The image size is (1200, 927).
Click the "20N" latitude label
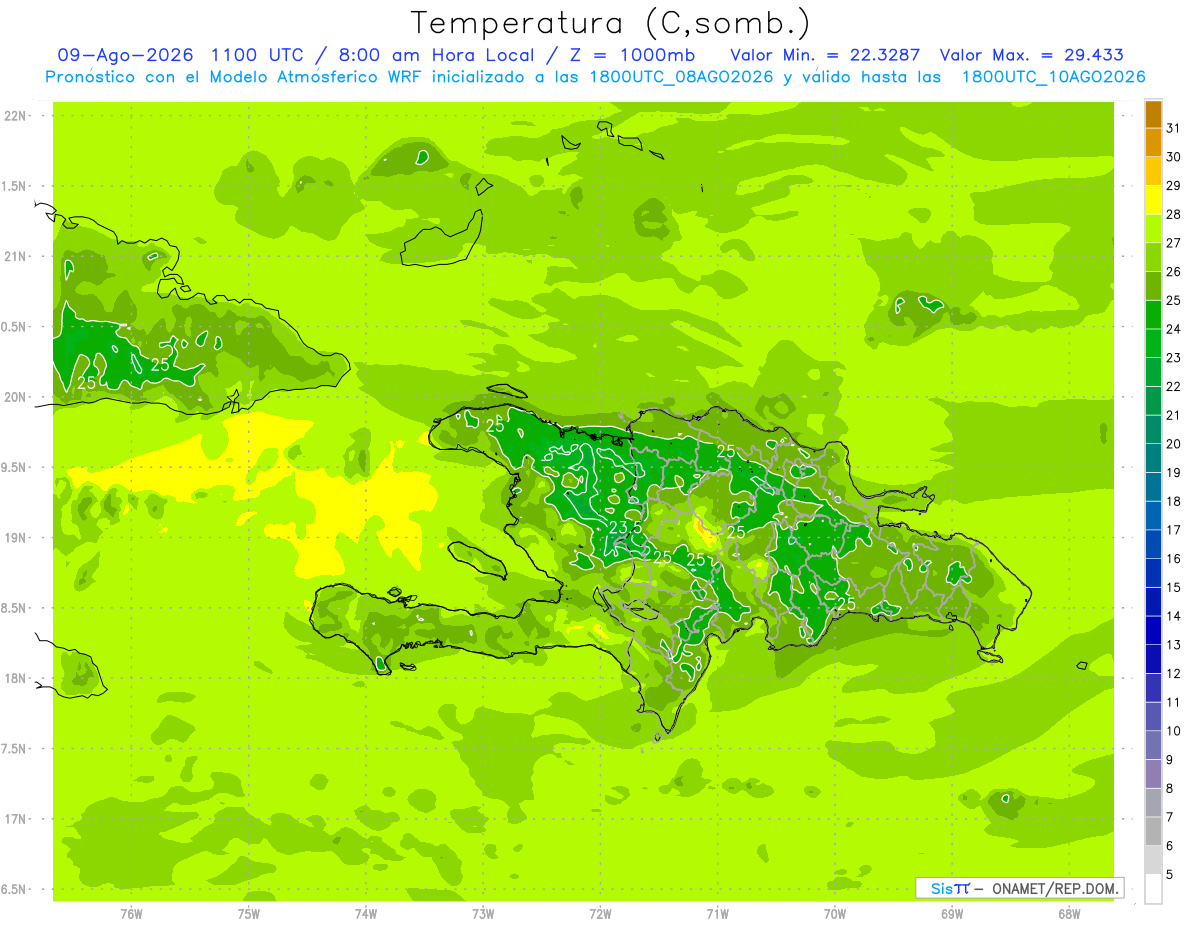tap(15, 397)
